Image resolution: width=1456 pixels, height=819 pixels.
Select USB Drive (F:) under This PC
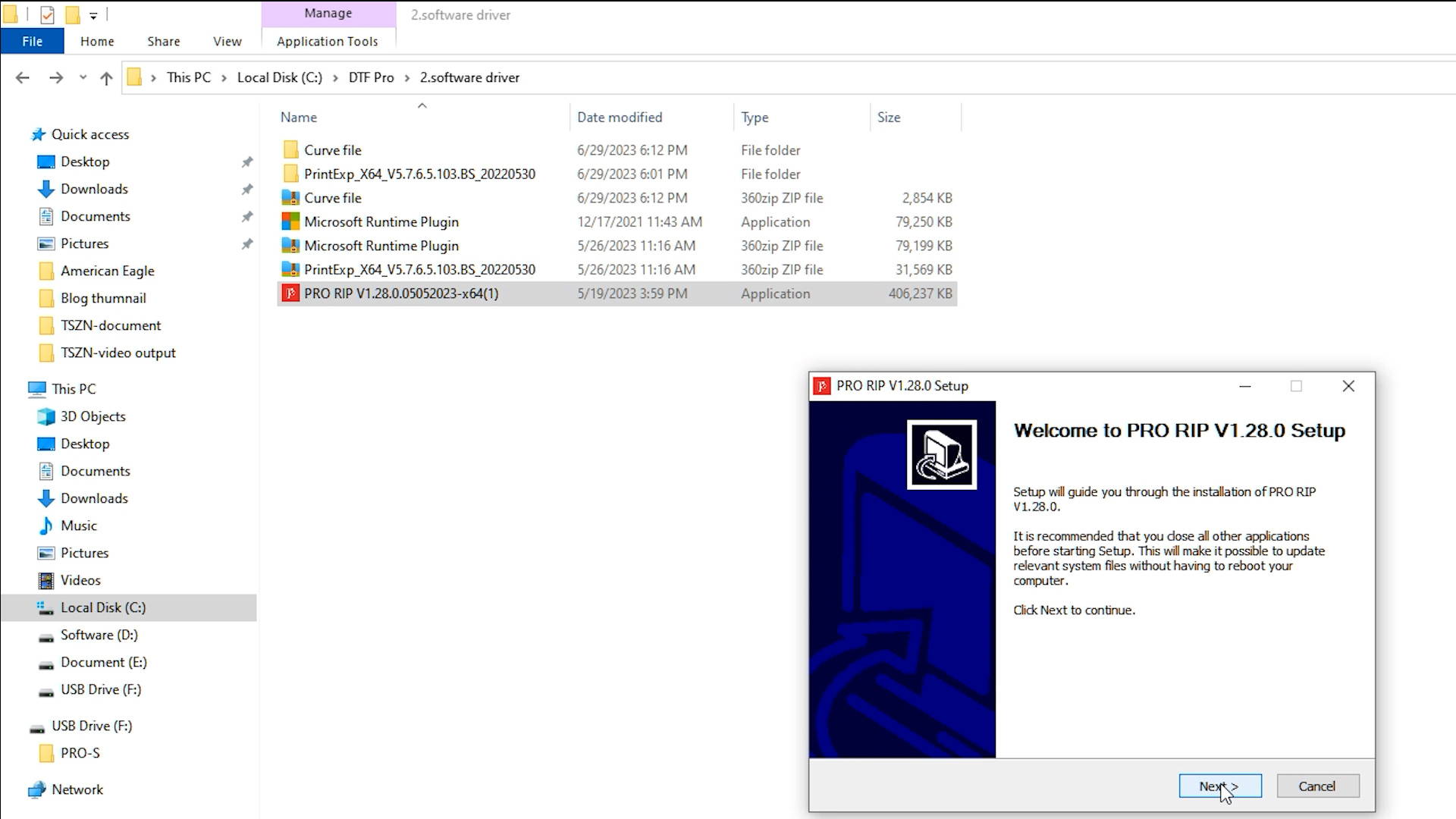[101, 689]
